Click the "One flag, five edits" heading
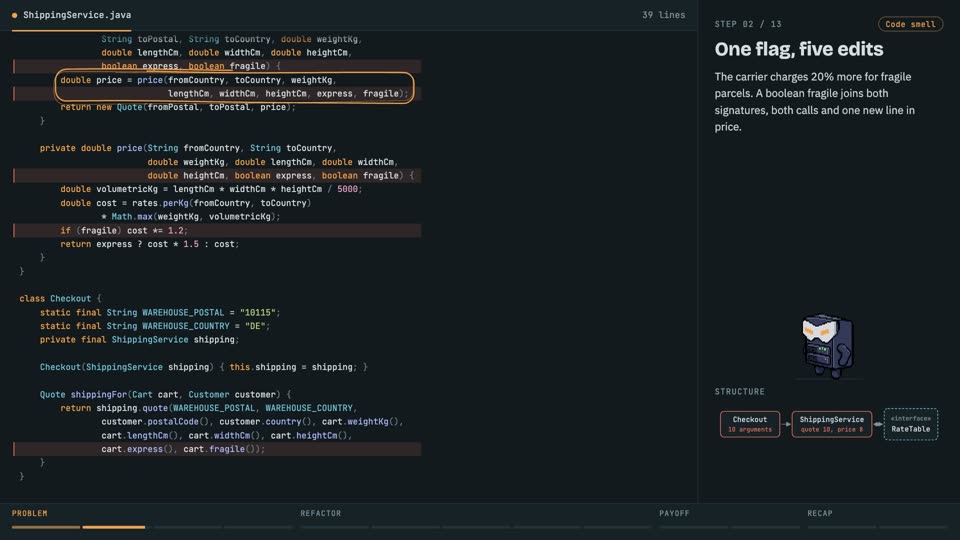 pyautogui.click(x=798, y=49)
